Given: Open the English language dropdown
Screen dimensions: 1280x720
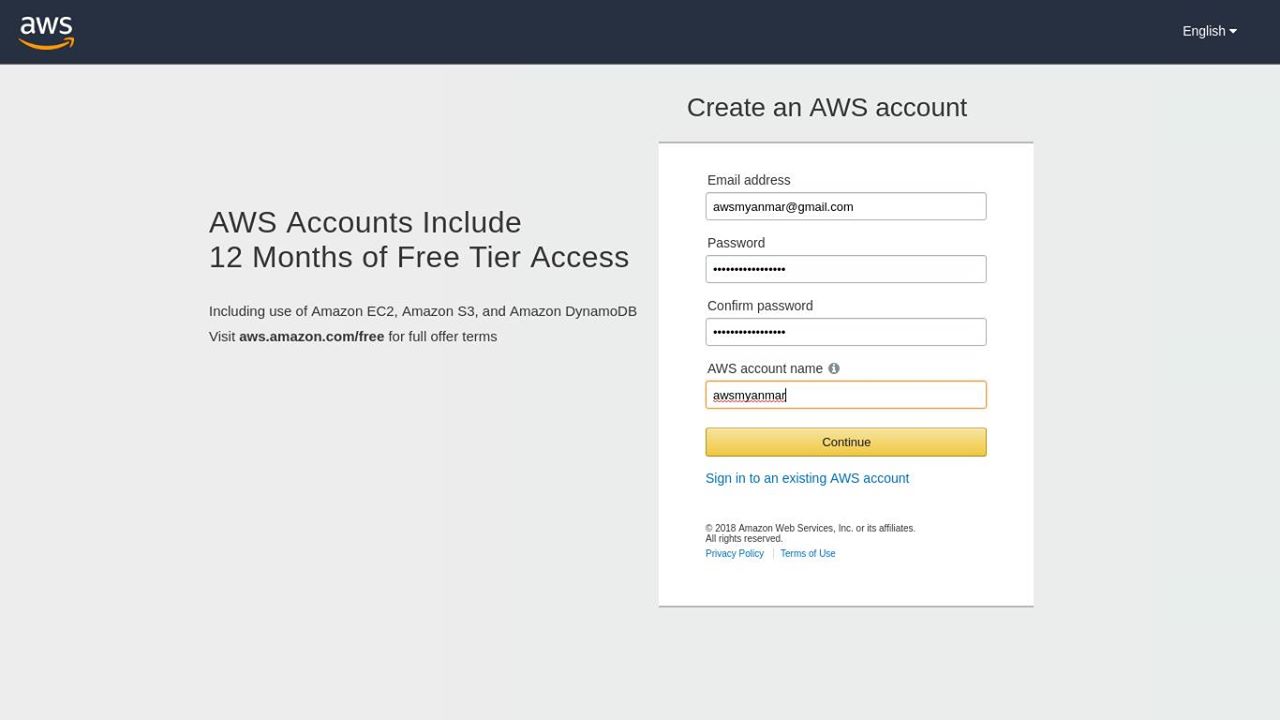Looking at the screenshot, I should (1209, 31).
